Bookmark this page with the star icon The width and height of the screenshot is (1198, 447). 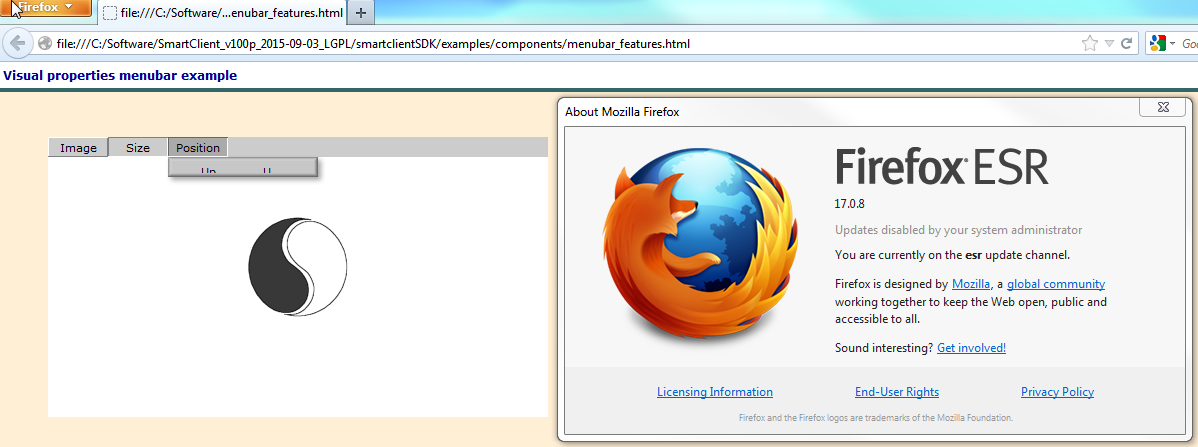[x=1089, y=44]
